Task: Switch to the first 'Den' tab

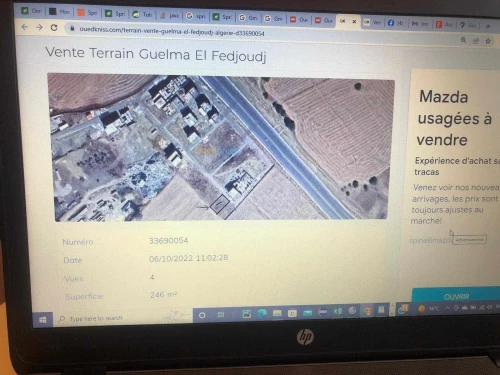Action: click(32, 11)
